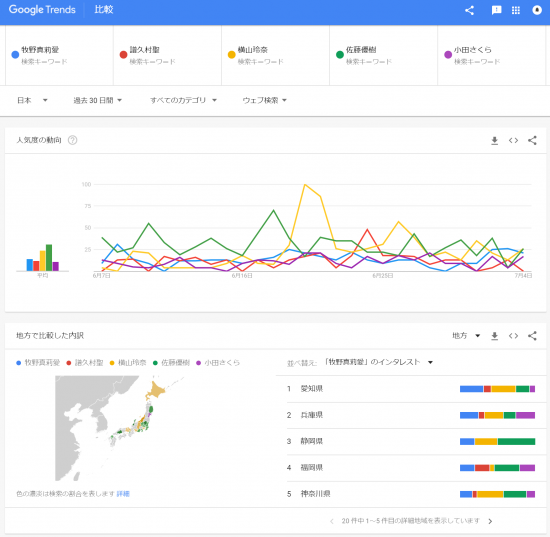
Task: Share the 地方で比較した内訳 card
Action: (532, 336)
